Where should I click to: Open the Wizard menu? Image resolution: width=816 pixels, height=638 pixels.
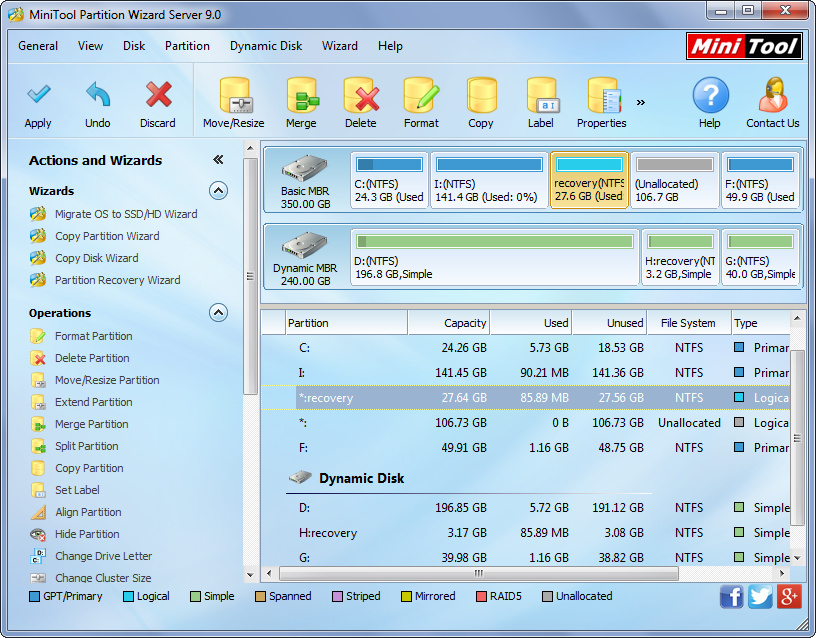[x=340, y=46]
